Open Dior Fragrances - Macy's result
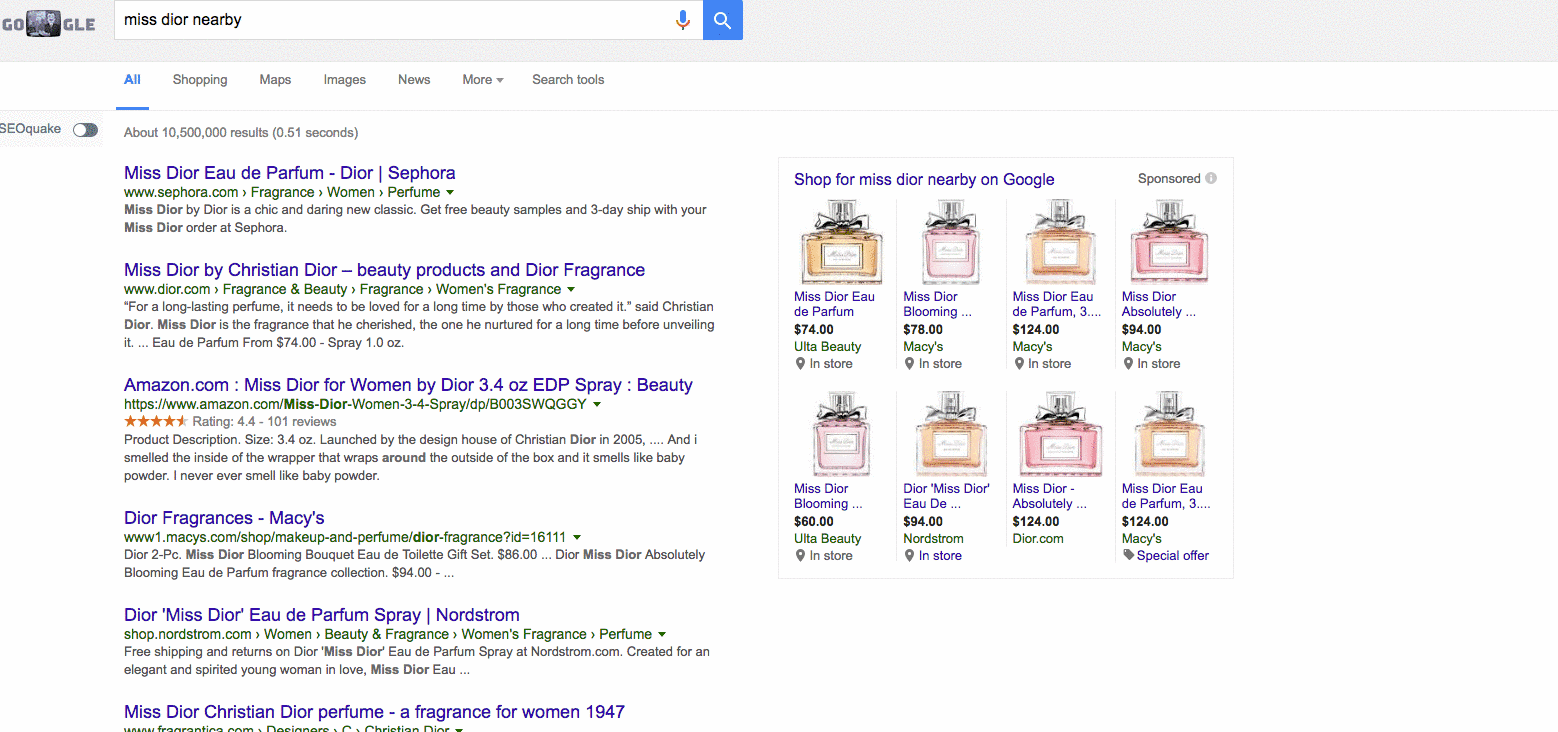This screenshot has height=732, width=1558. (224, 518)
